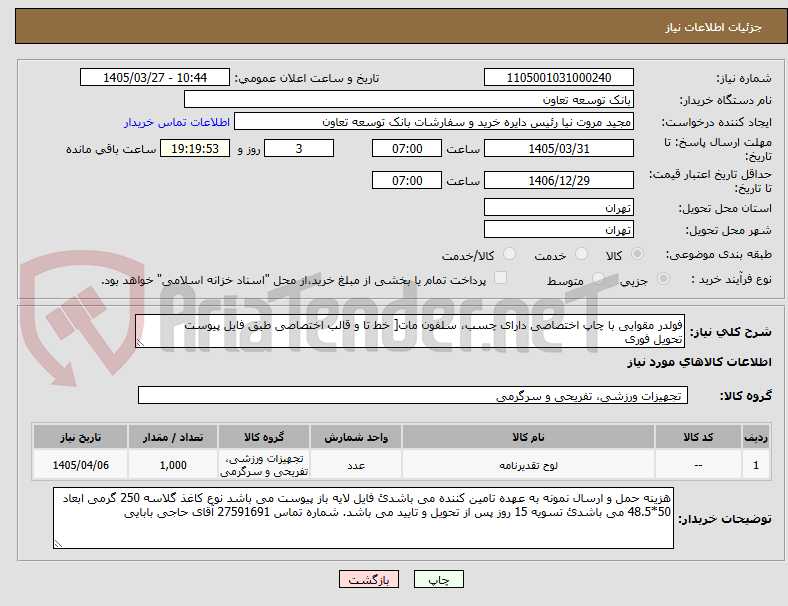This screenshot has width=788, height=606.
Task: Click the page header جزئیات اطلاعات نیاز
Action: click(x=714, y=27)
